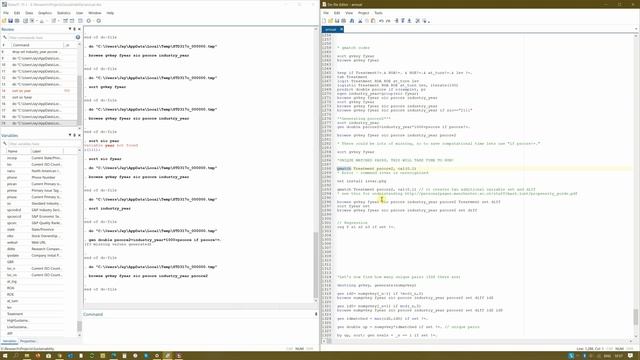Open the Review panel filter dropdown arrow
Image resolution: width=640 pixels, height=360 pixels.
click(70, 29)
